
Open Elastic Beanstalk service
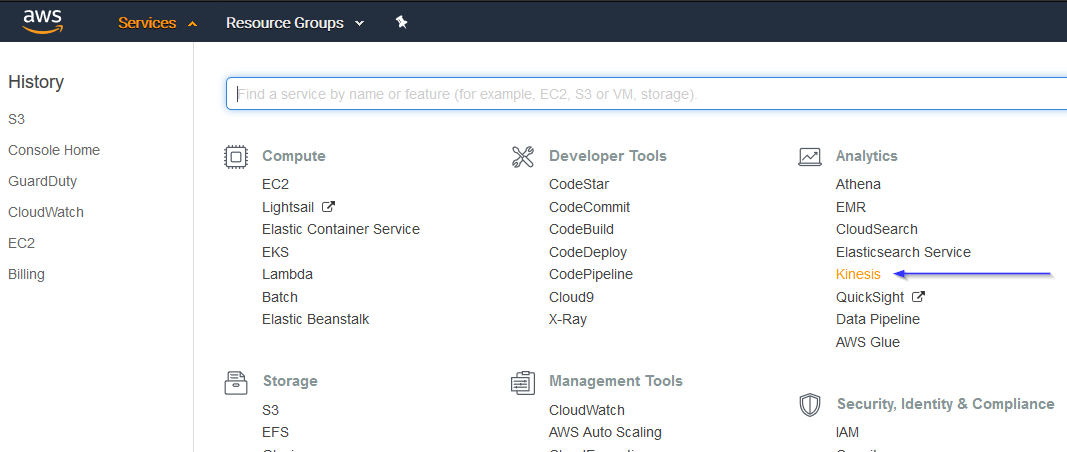(x=316, y=319)
